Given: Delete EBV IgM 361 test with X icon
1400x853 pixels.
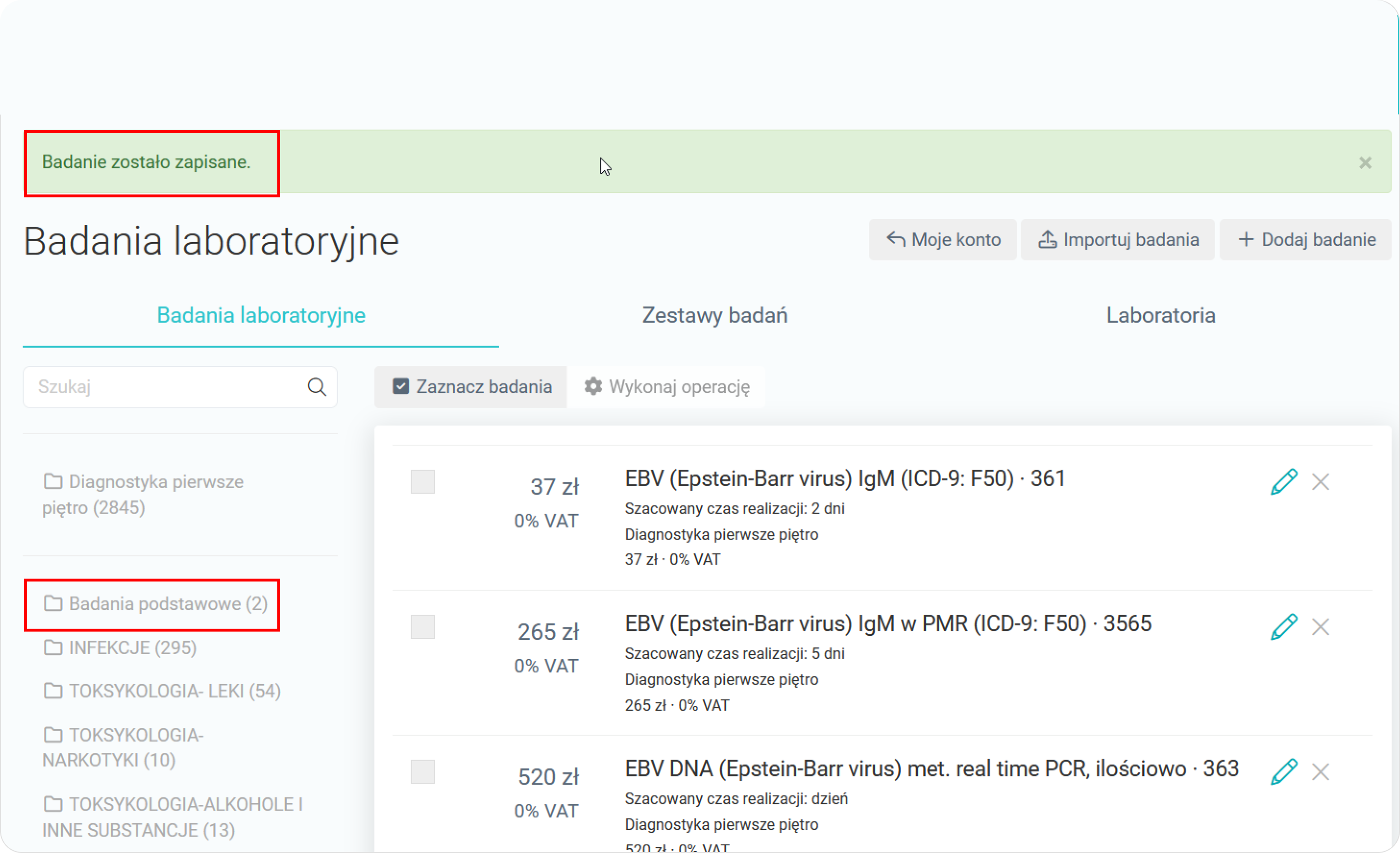Looking at the screenshot, I should point(1320,482).
